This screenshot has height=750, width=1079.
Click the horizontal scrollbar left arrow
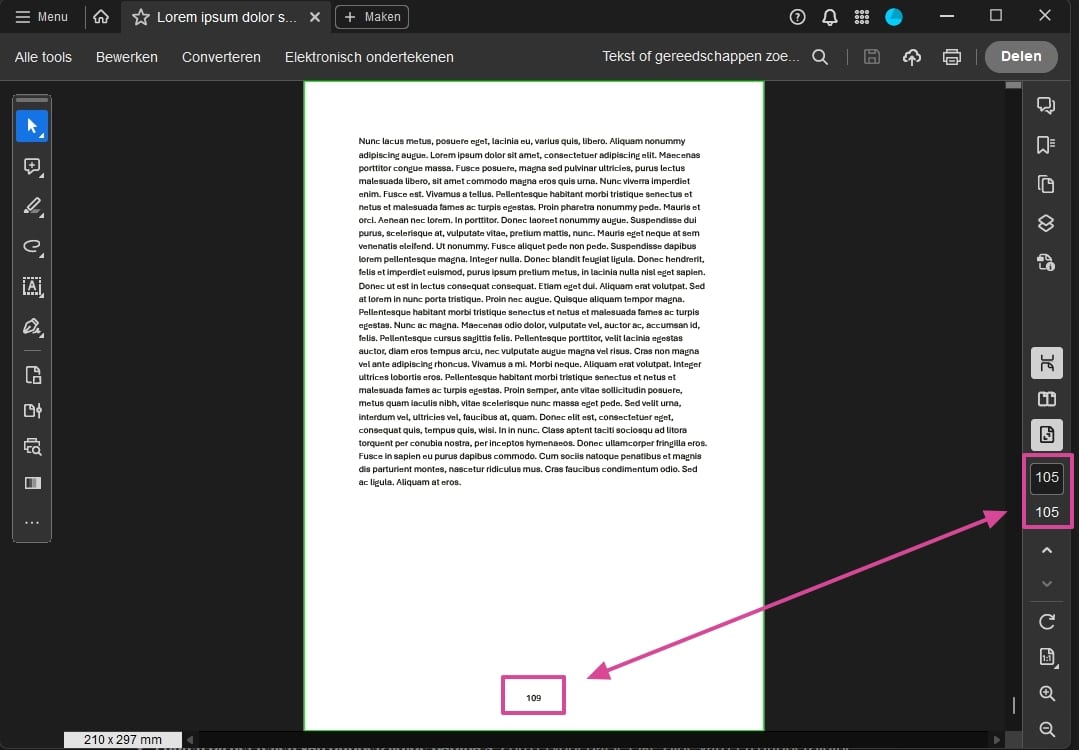(x=190, y=740)
